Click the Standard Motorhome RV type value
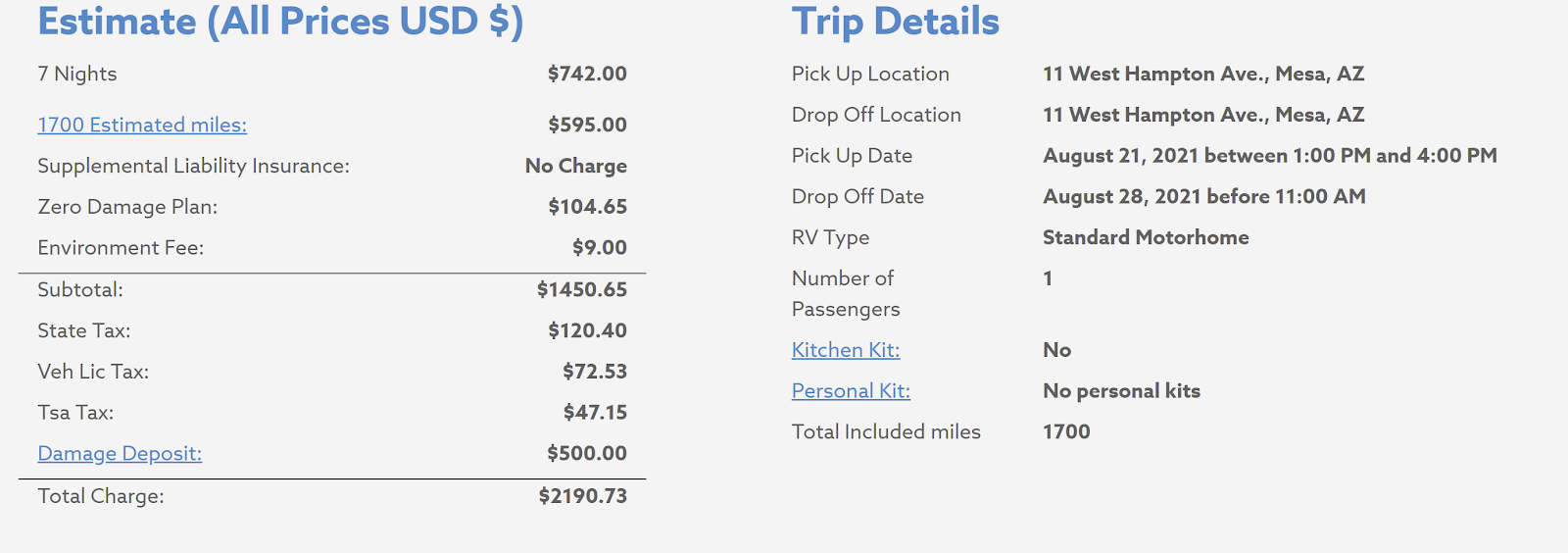Screen dimensions: 1568x553 pyautogui.click(x=1146, y=237)
